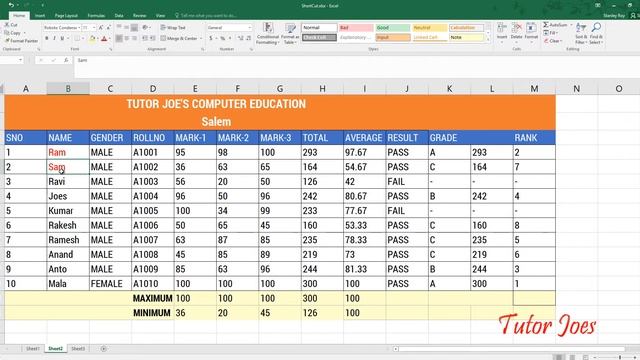Toggle Align Right for the cell
Viewport: 640px width, 360px height.
pyautogui.click(x=134, y=38)
